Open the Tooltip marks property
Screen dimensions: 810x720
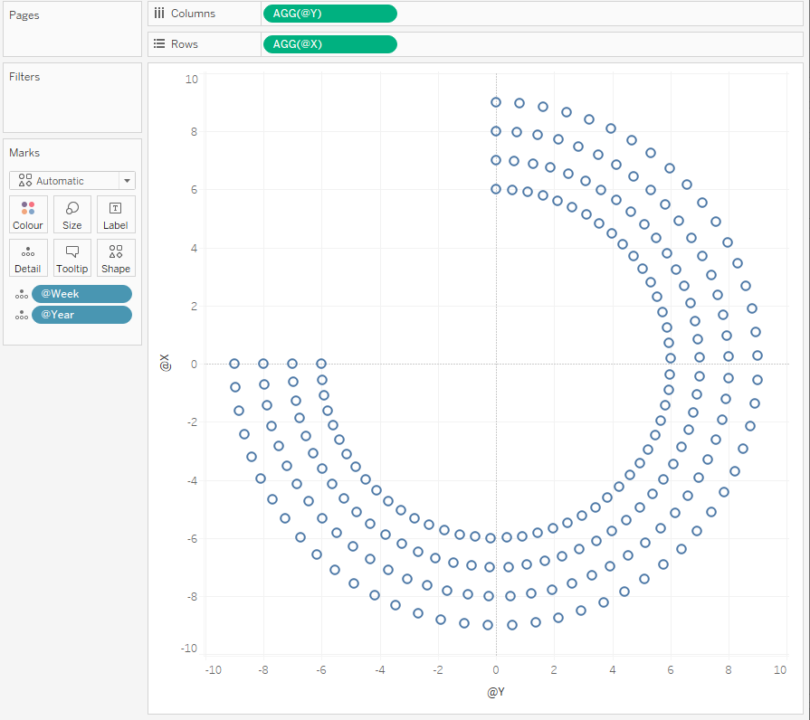click(x=71, y=258)
